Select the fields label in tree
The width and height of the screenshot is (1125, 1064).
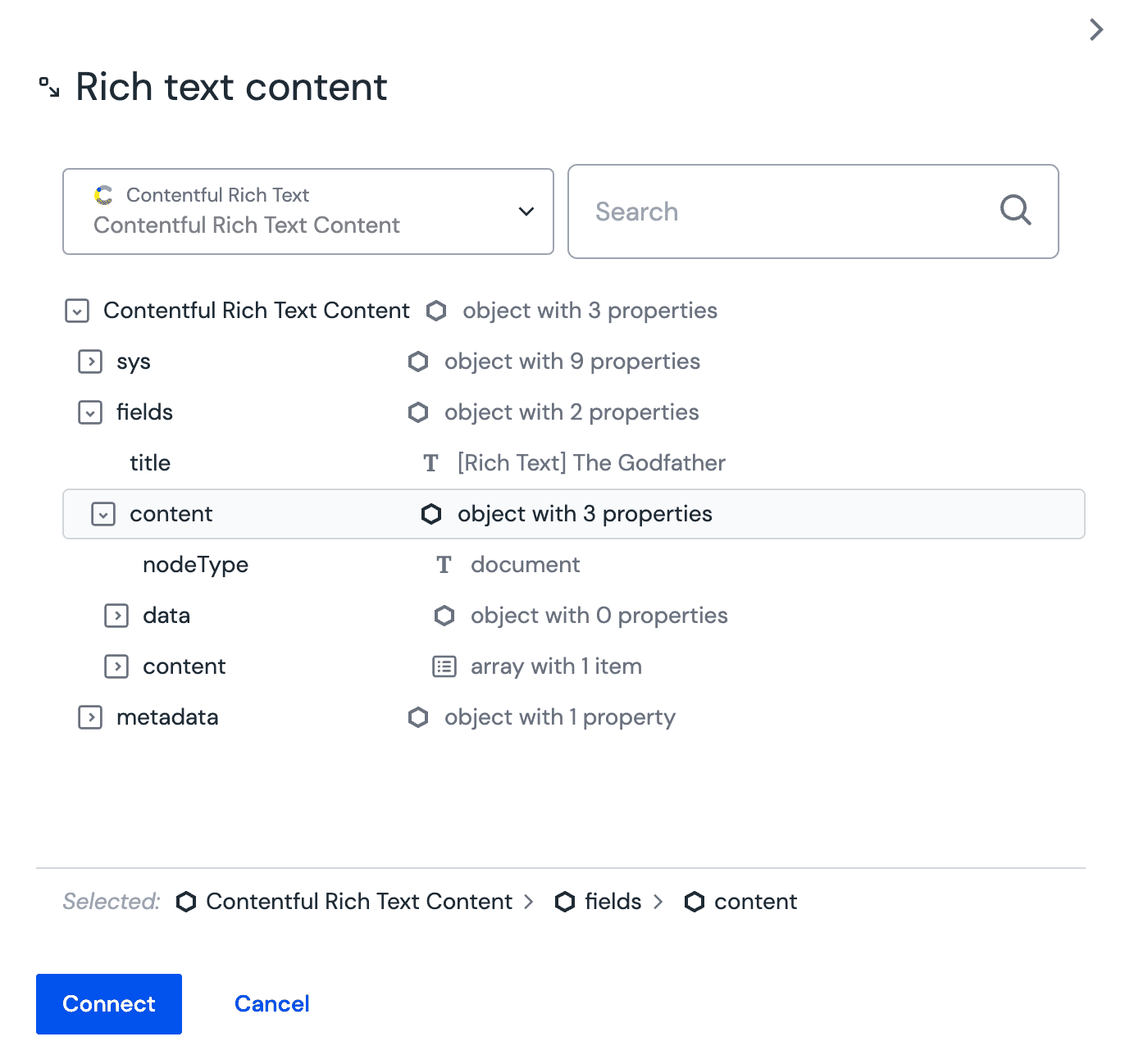144,412
